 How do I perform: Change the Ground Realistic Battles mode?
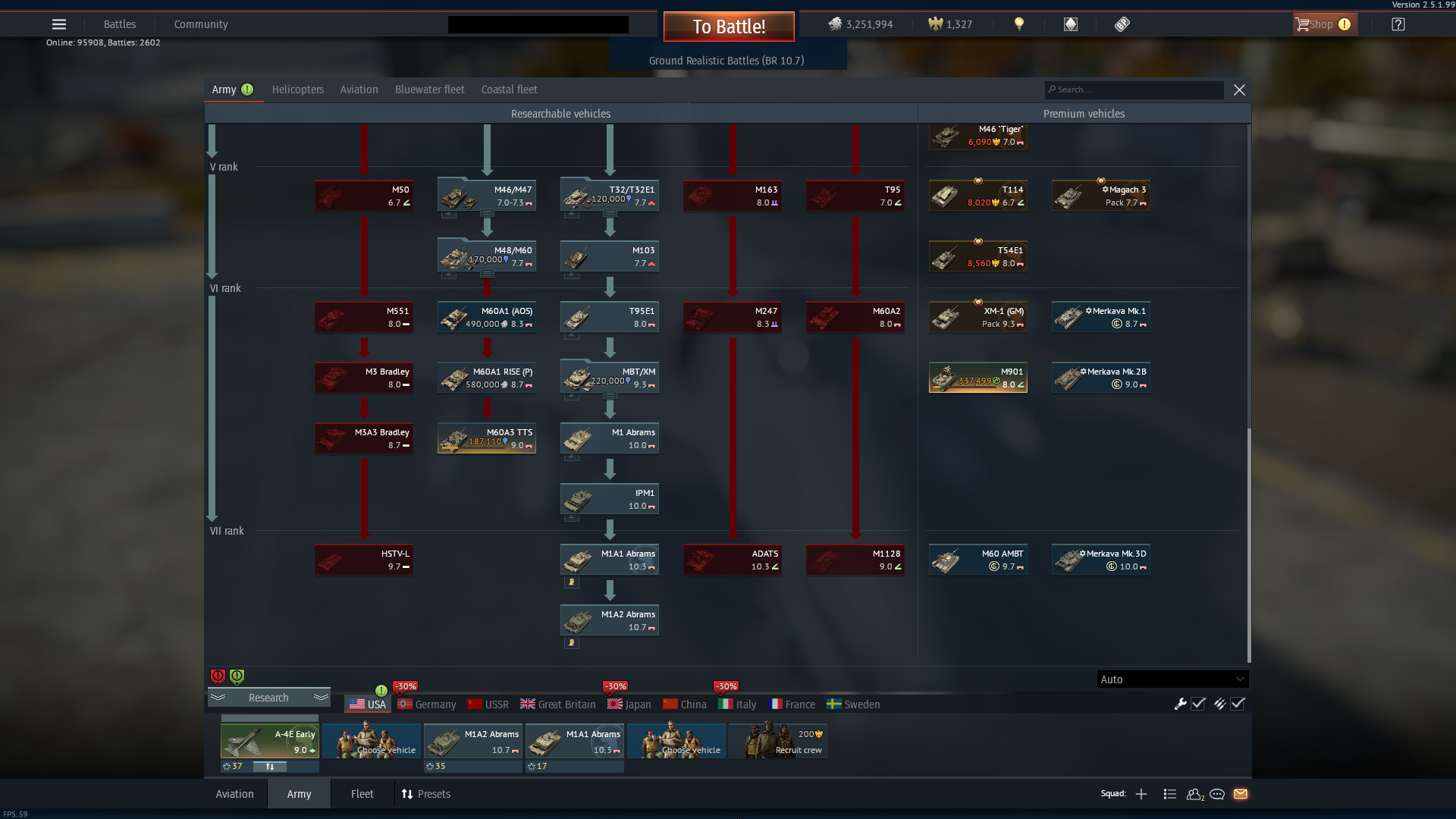pos(726,61)
